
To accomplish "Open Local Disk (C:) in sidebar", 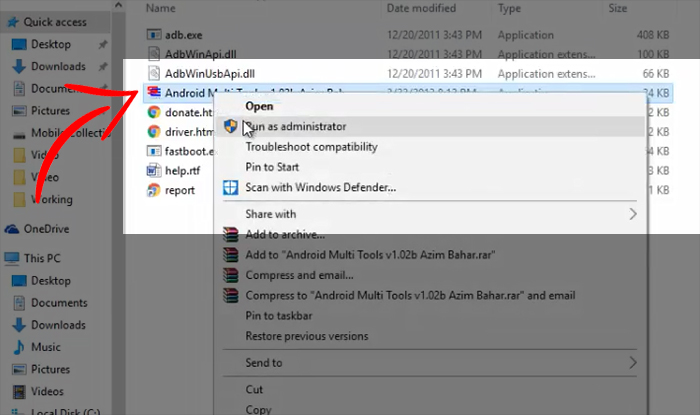I will (x=66, y=411).
